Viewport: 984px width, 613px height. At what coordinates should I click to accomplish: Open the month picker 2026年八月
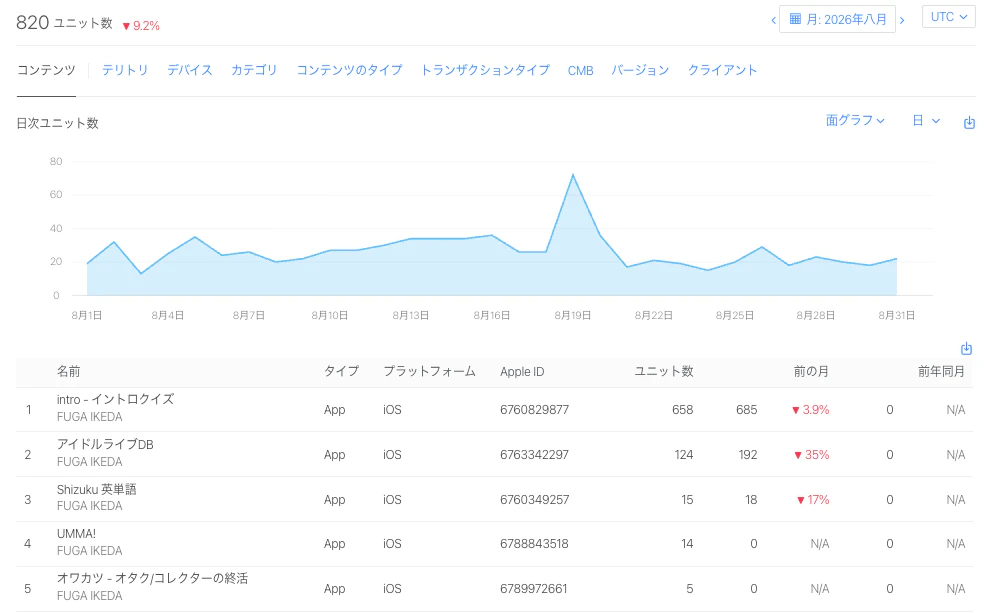(x=837, y=19)
